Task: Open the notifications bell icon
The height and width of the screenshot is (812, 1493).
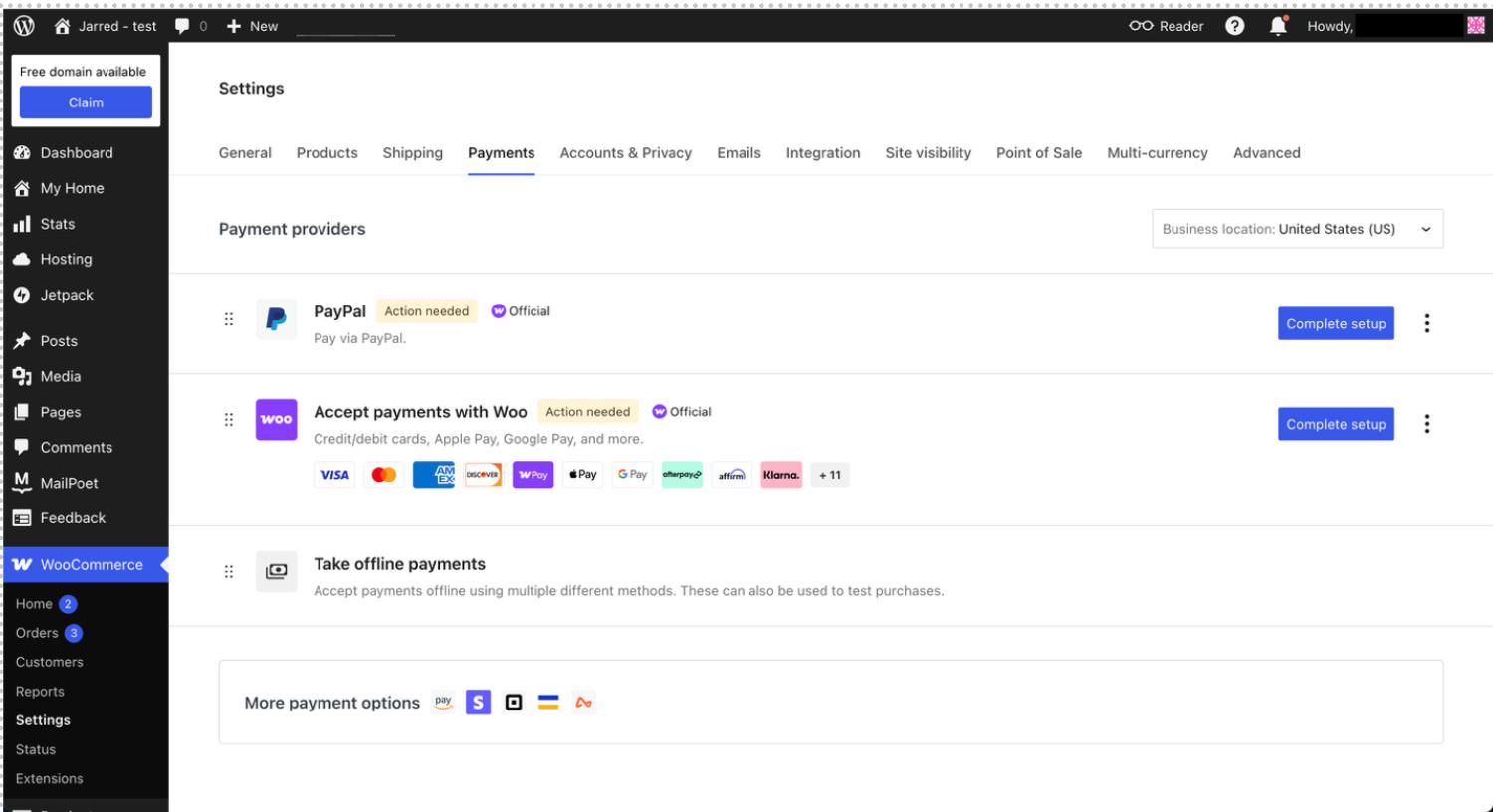Action: 1278,26
